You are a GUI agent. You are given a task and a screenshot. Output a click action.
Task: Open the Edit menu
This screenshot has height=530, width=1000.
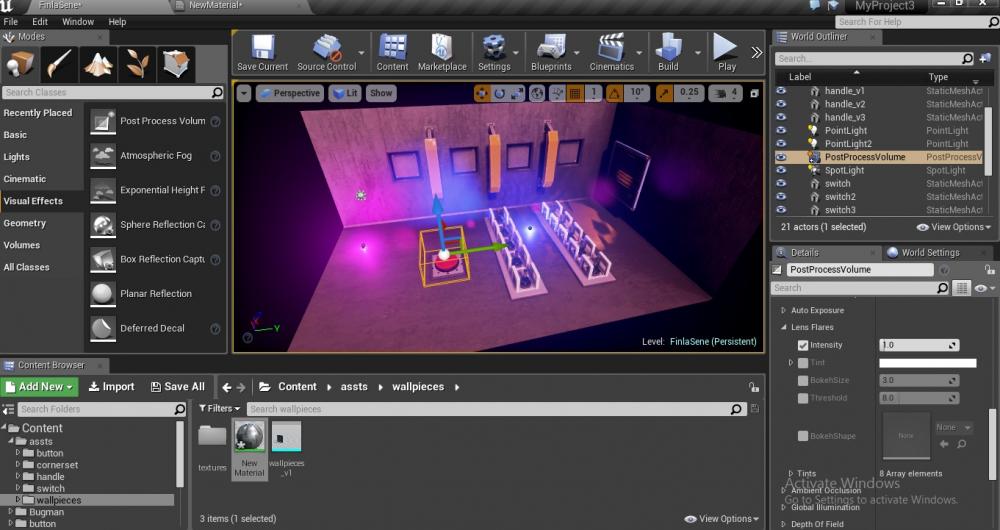coord(40,22)
